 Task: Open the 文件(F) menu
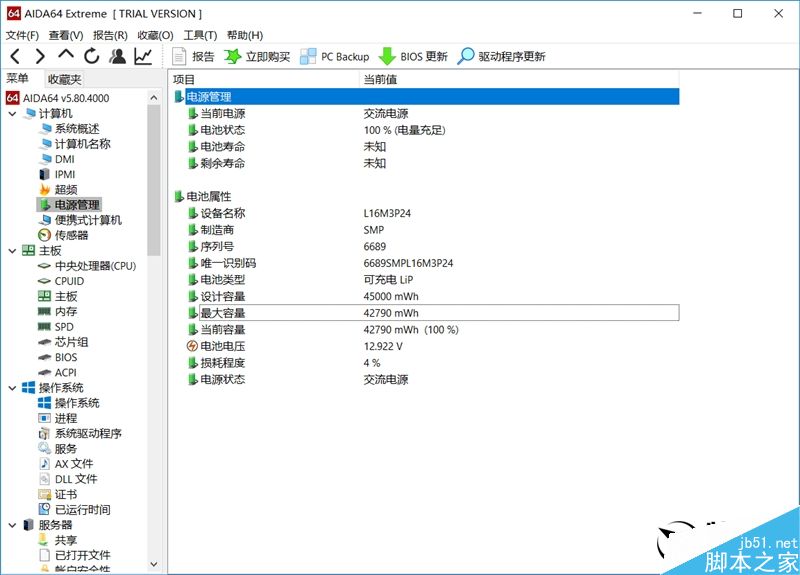(x=22, y=35)
